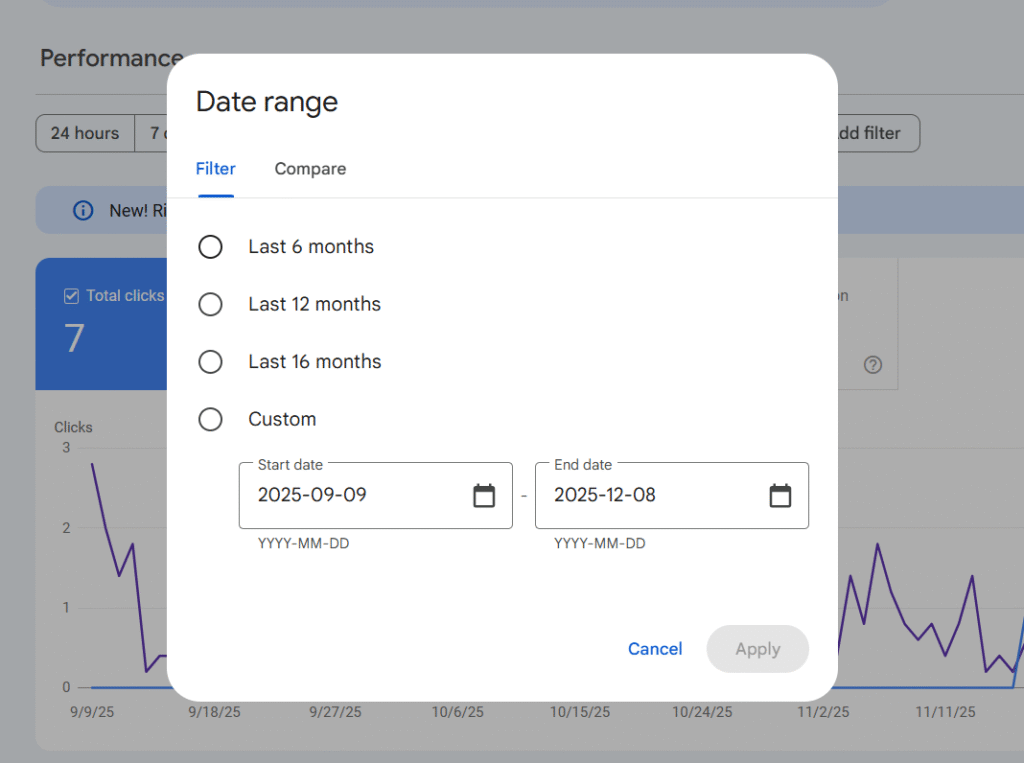
Task: Click the 11/2/25 chart axis label
Action: (823, 712)
